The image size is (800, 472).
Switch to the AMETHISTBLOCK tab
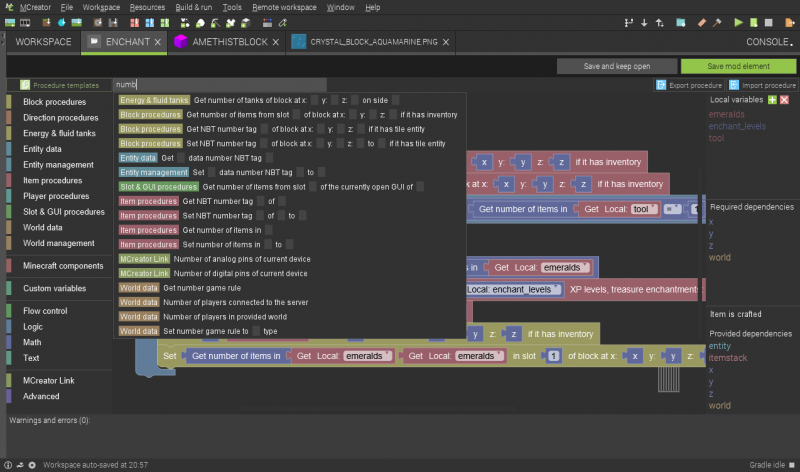(x=227, y=42)
